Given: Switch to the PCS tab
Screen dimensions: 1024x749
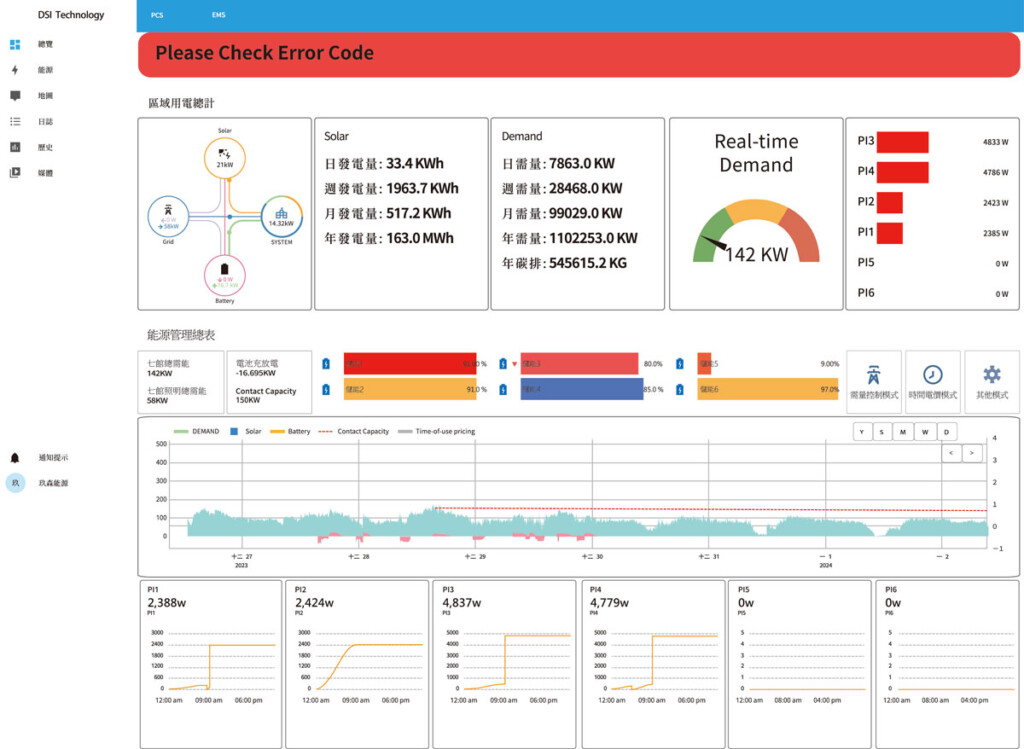Looking at the screenshot, I should [157, 16].
